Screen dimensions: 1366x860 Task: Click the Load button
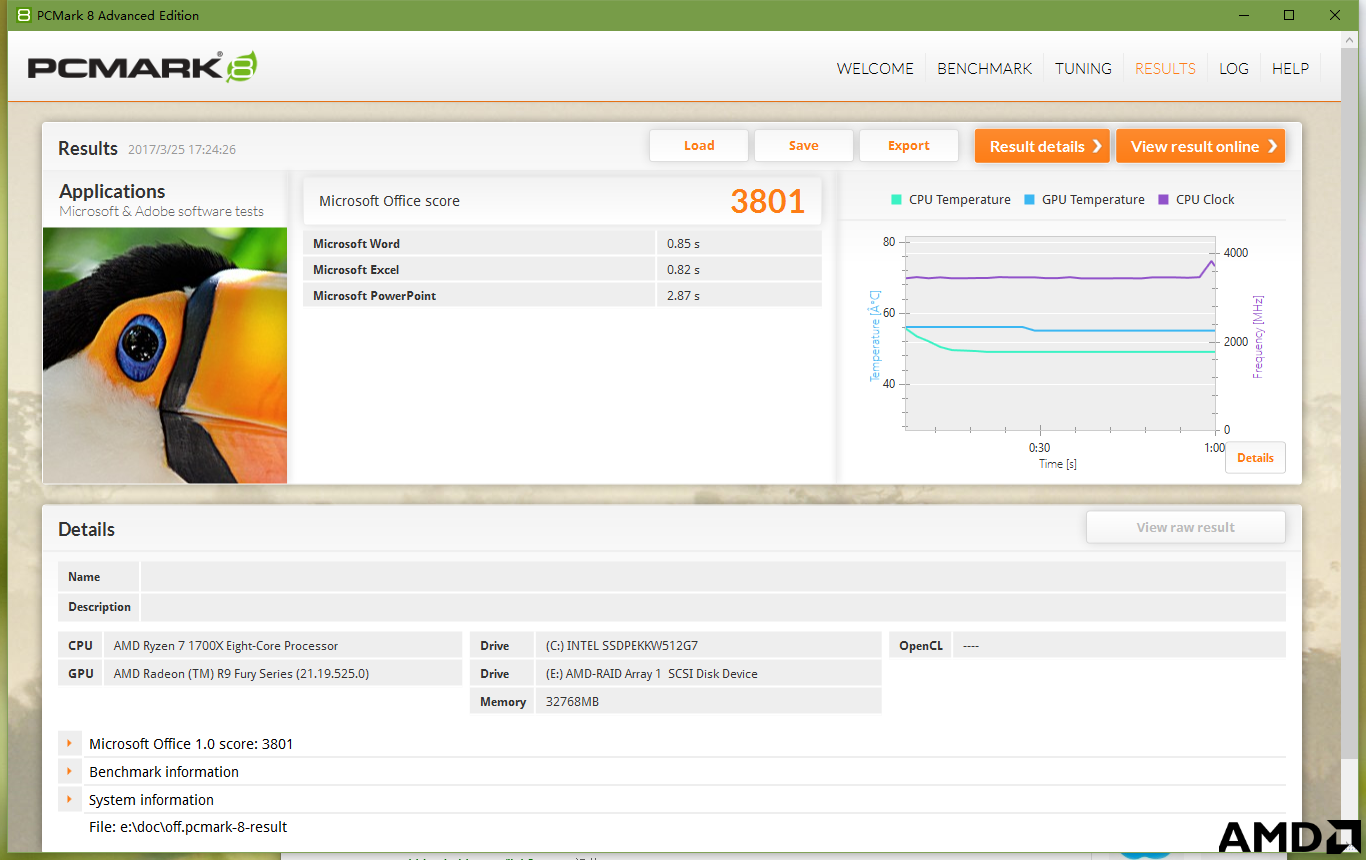pyautogui.click(x=699, y=146)
